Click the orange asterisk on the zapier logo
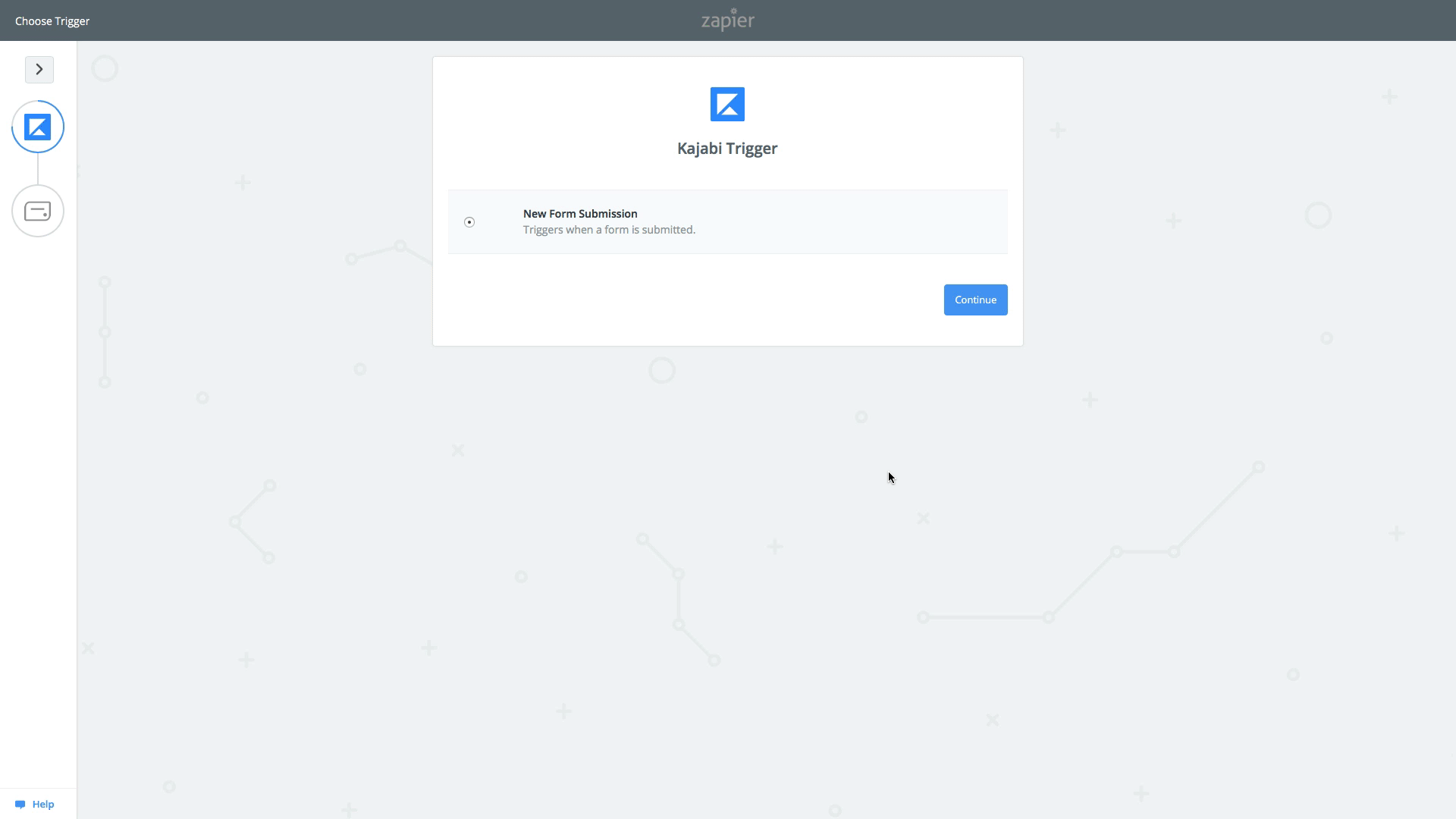This screenshot has width=1456, height=819. [x=733, y=11]
